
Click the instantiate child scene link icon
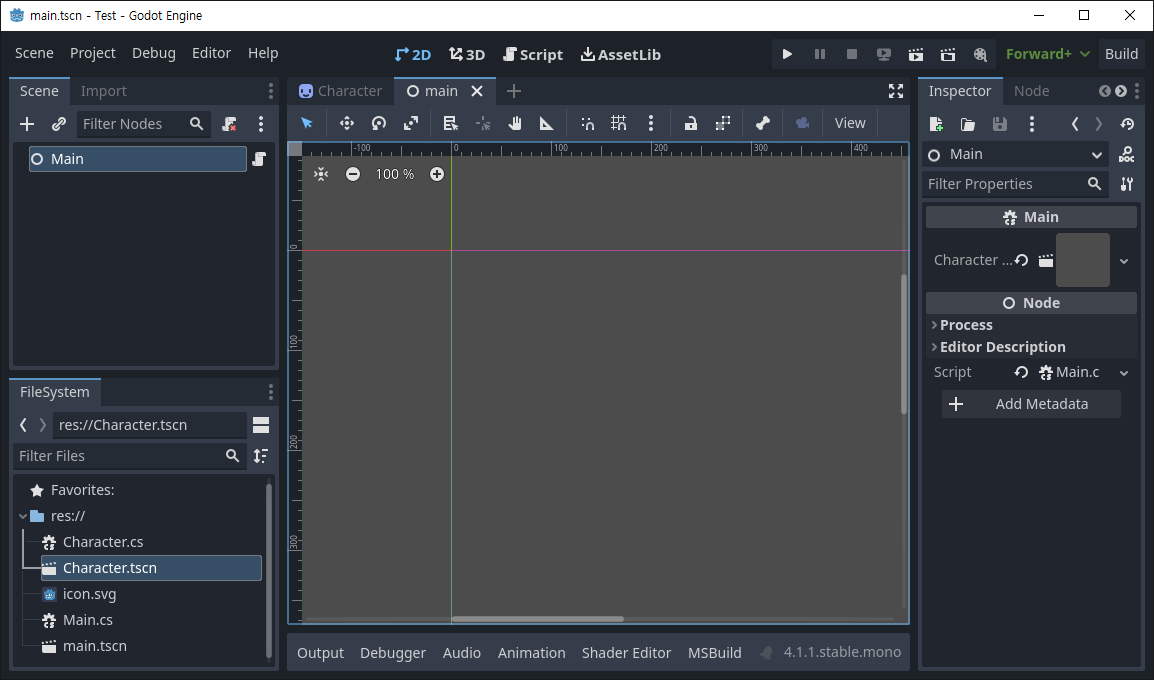[59, 124]
